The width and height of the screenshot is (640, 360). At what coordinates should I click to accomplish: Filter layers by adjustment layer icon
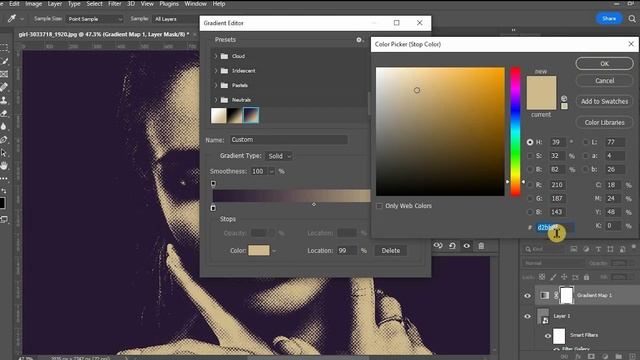click(x=586, y=249)
